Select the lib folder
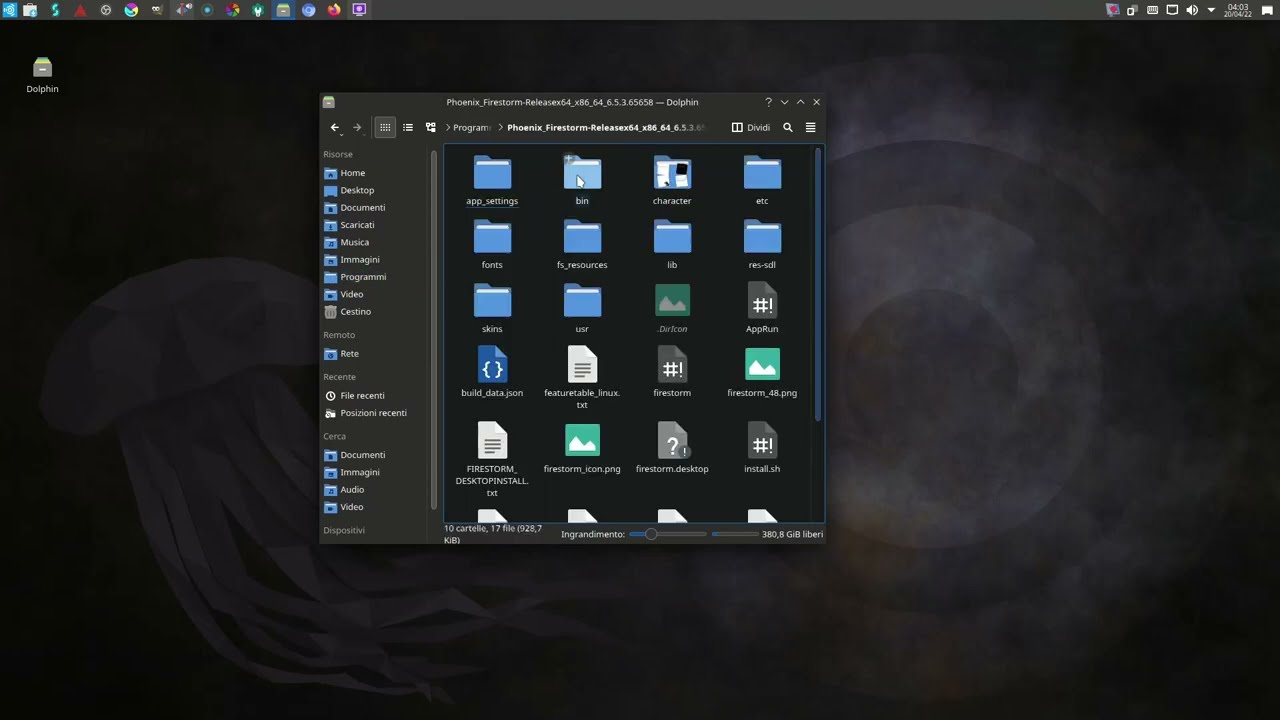 pyautogui.click(x=672, y=245)
